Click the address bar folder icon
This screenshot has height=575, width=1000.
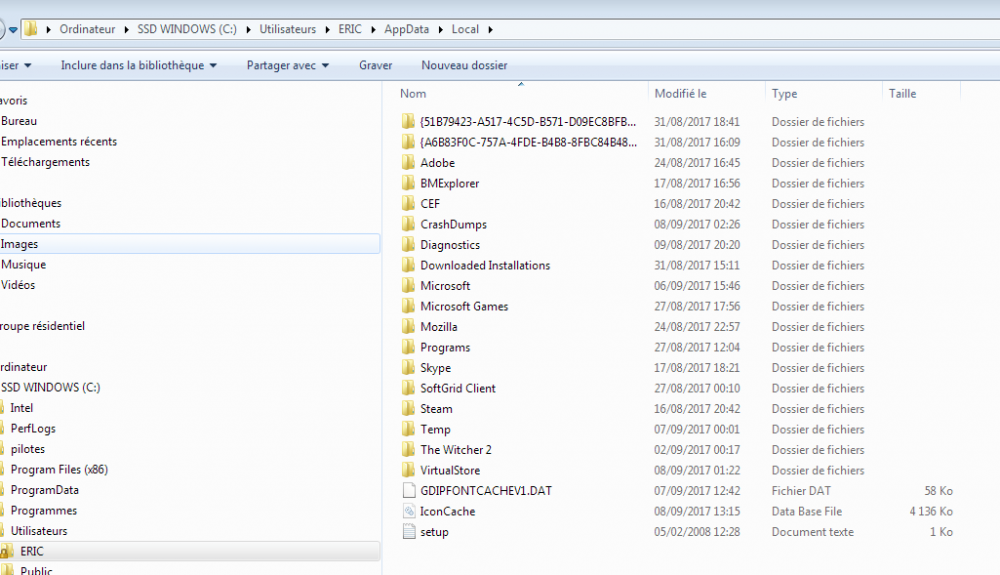point(31,29)
